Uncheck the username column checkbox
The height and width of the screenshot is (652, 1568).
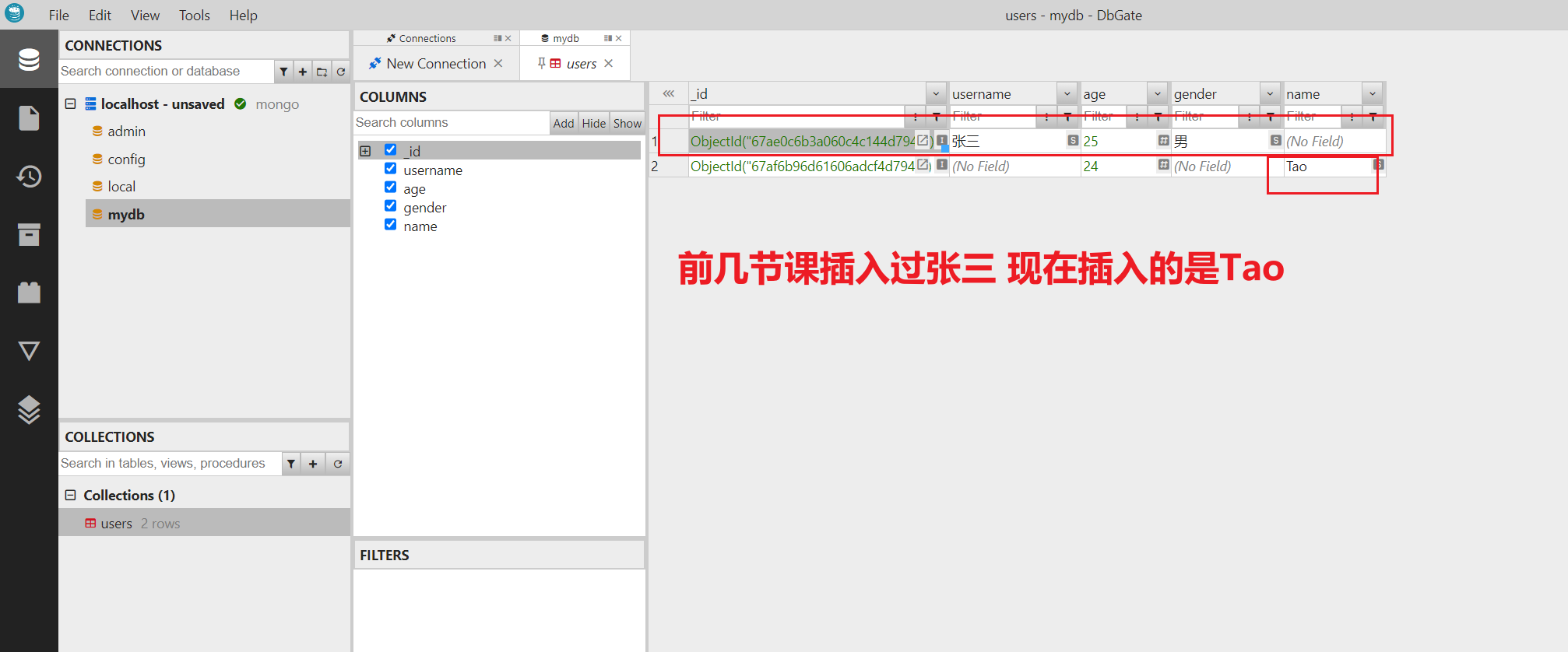point(391,169)
